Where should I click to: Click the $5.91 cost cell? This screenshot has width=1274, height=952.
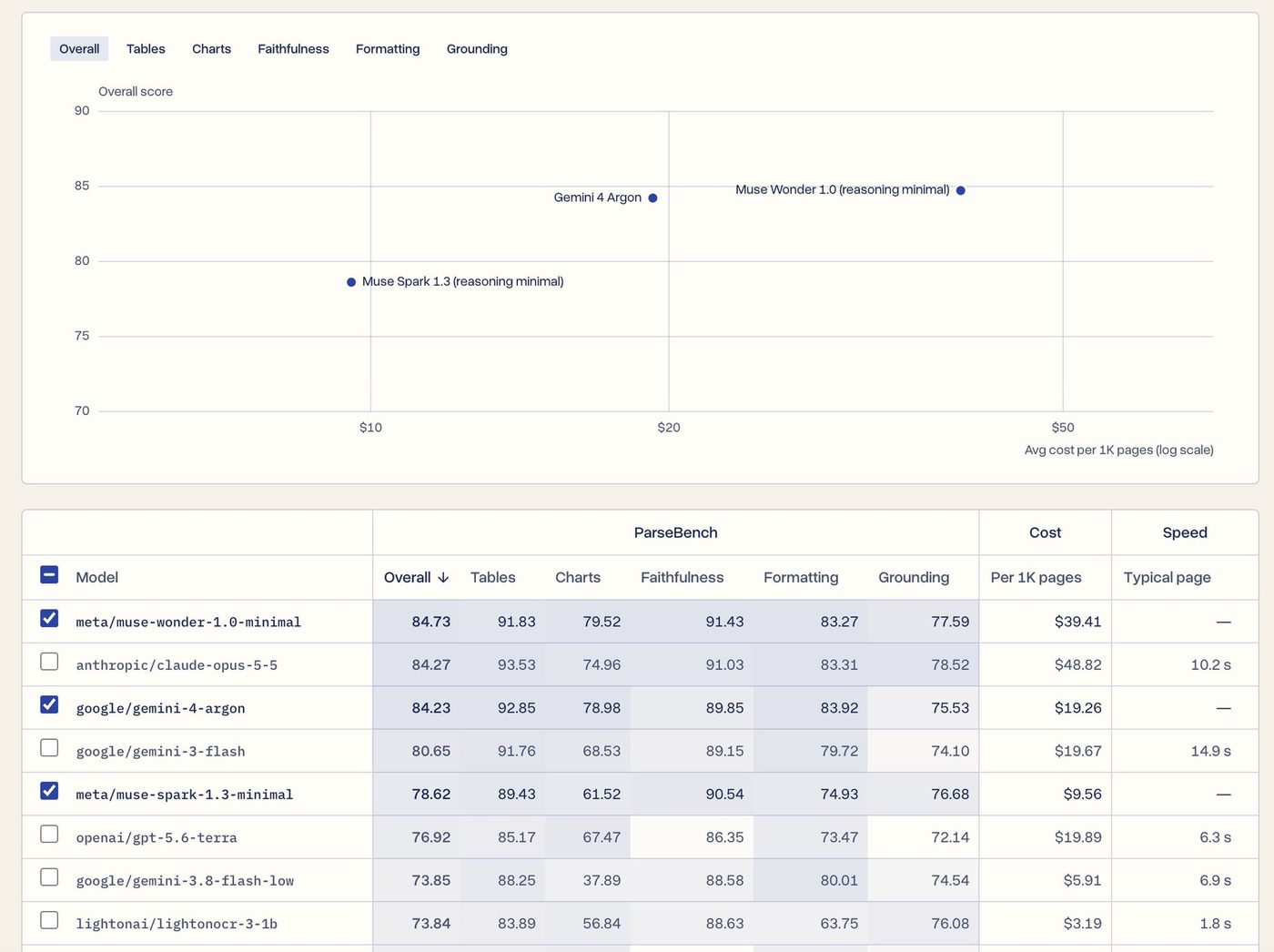(x=1082, y=881)
